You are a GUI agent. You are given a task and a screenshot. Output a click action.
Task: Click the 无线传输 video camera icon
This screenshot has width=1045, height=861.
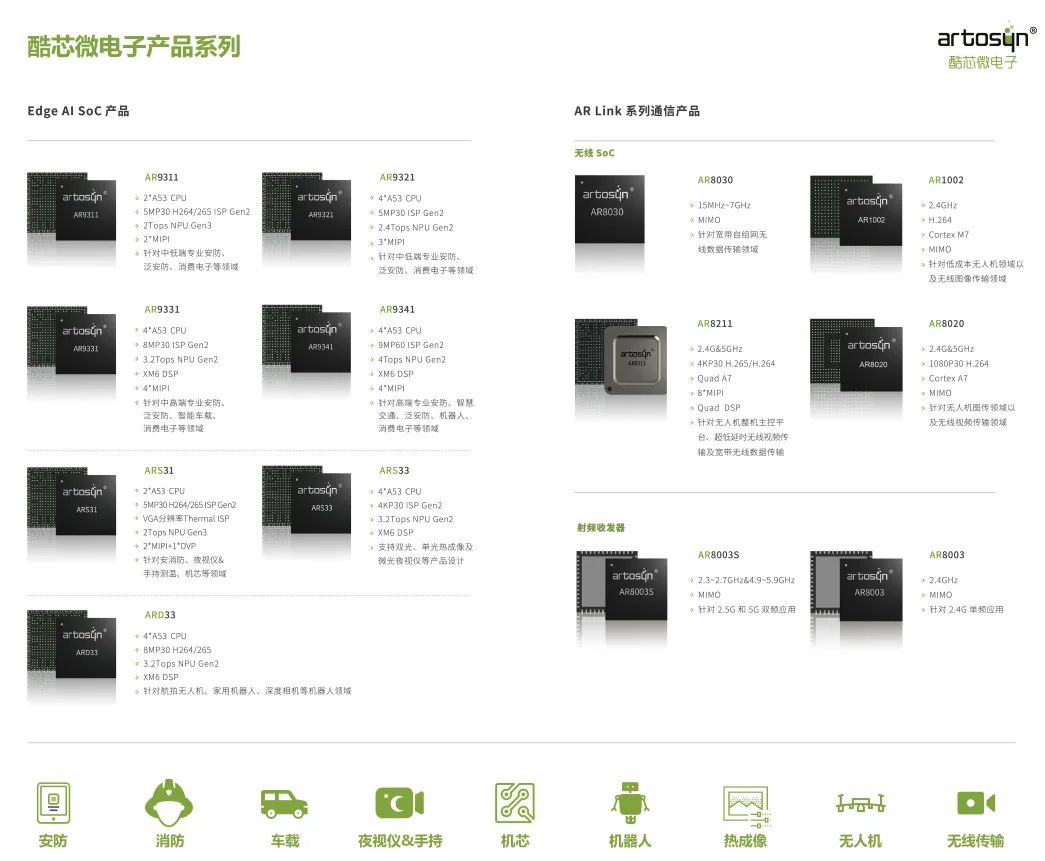click(976, 803)
